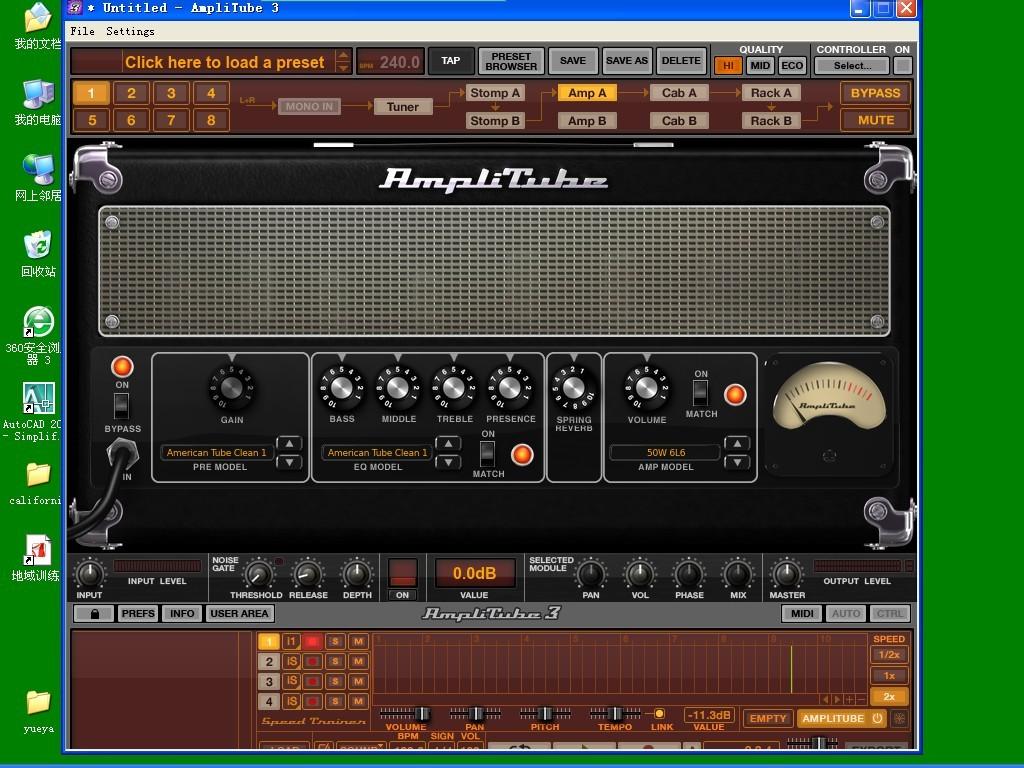Click the MIDI button
1024x768 pixels.
(802, 614)
